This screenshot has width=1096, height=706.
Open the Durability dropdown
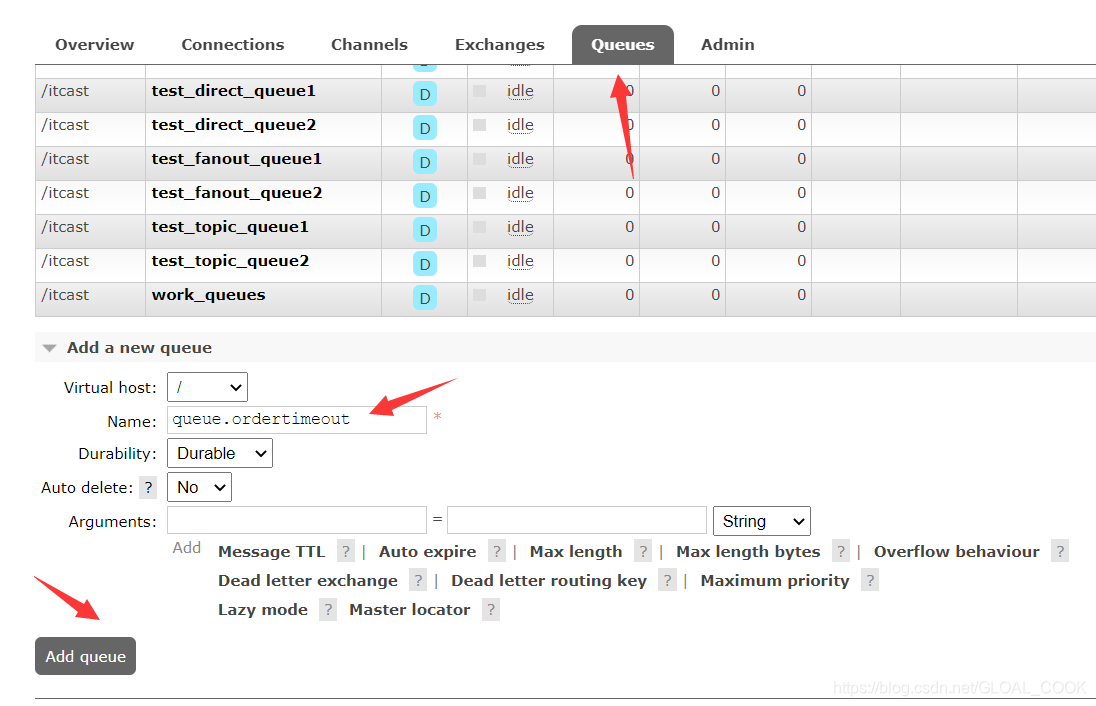pyautogui.click(x=219, y=454)
